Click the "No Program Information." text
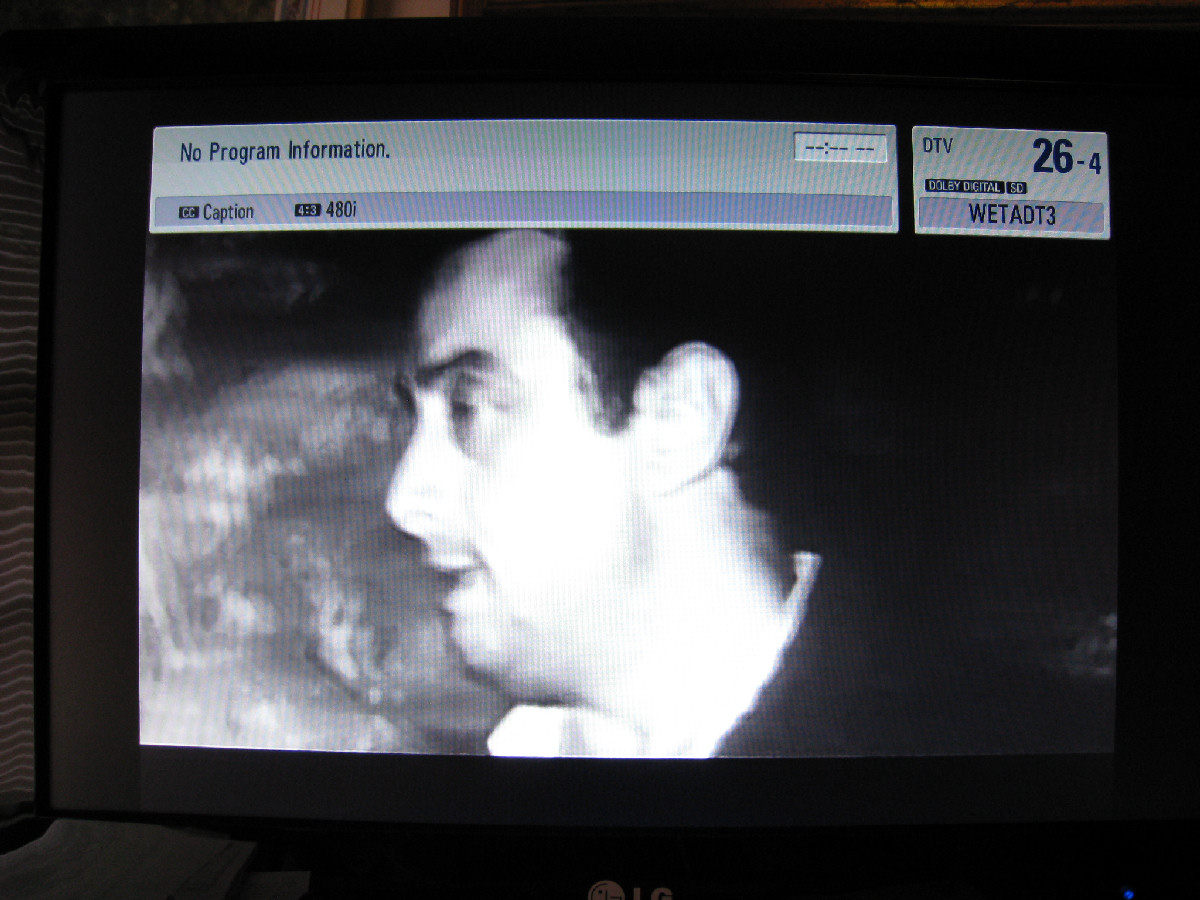1200x900 pixels. (x=285, y=151)
